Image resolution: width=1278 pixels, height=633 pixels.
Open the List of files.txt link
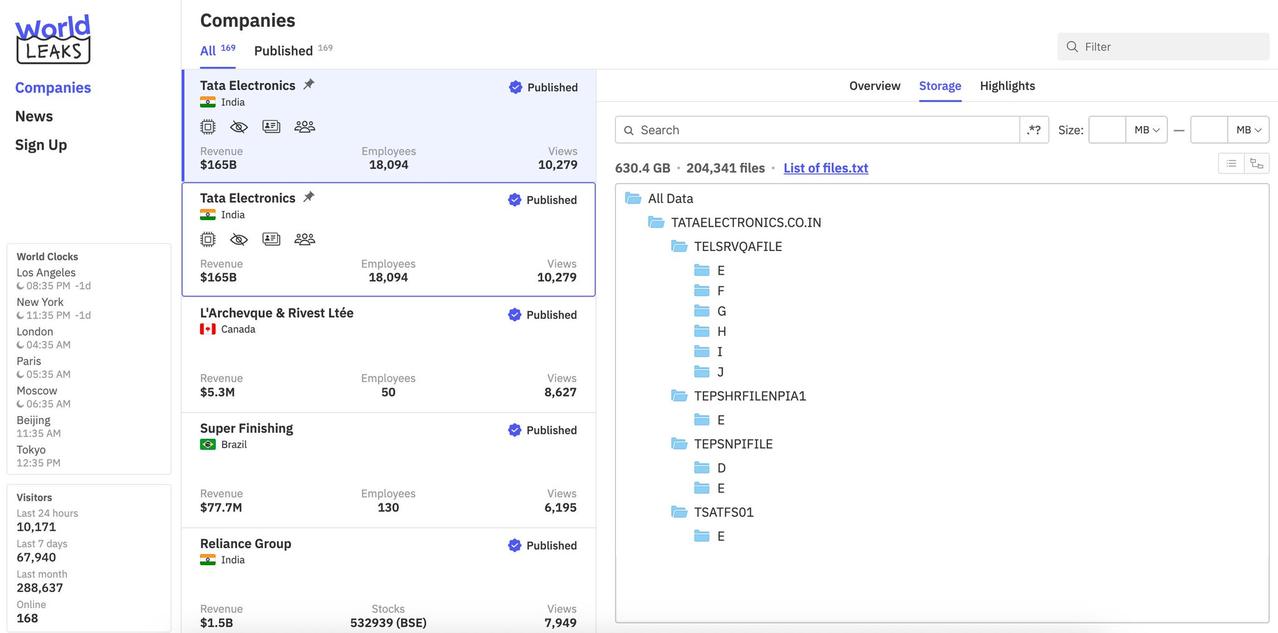(826, 168)
